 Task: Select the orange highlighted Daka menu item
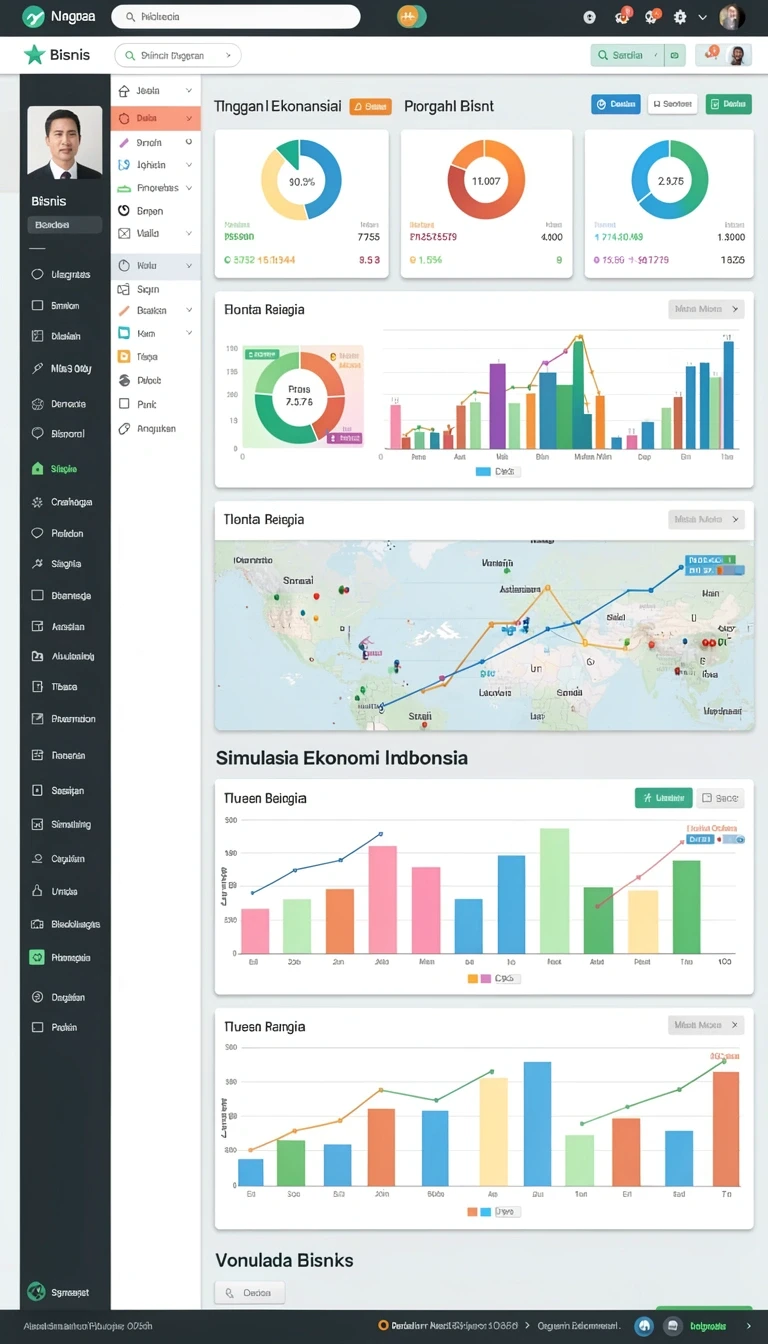pyautogui.click(x=155, y=118)
